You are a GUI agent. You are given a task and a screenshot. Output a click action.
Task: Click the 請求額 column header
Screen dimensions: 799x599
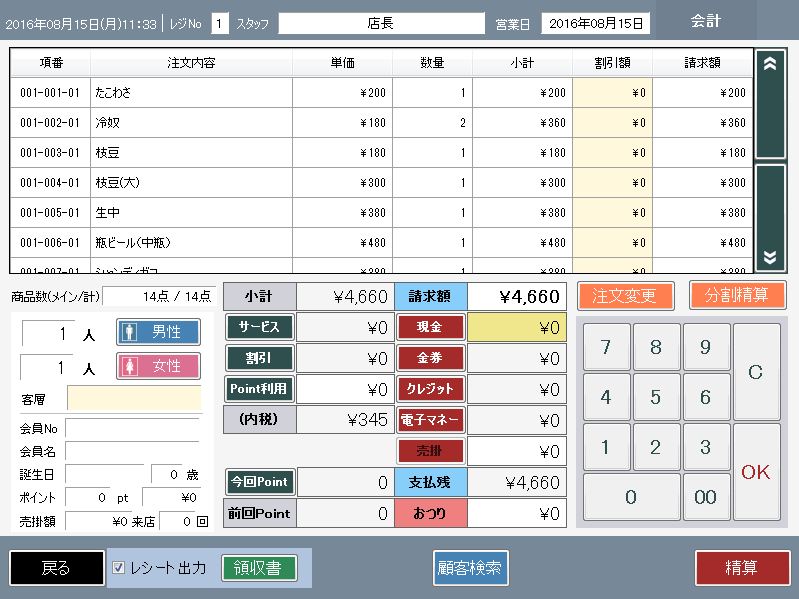[702, 63]
